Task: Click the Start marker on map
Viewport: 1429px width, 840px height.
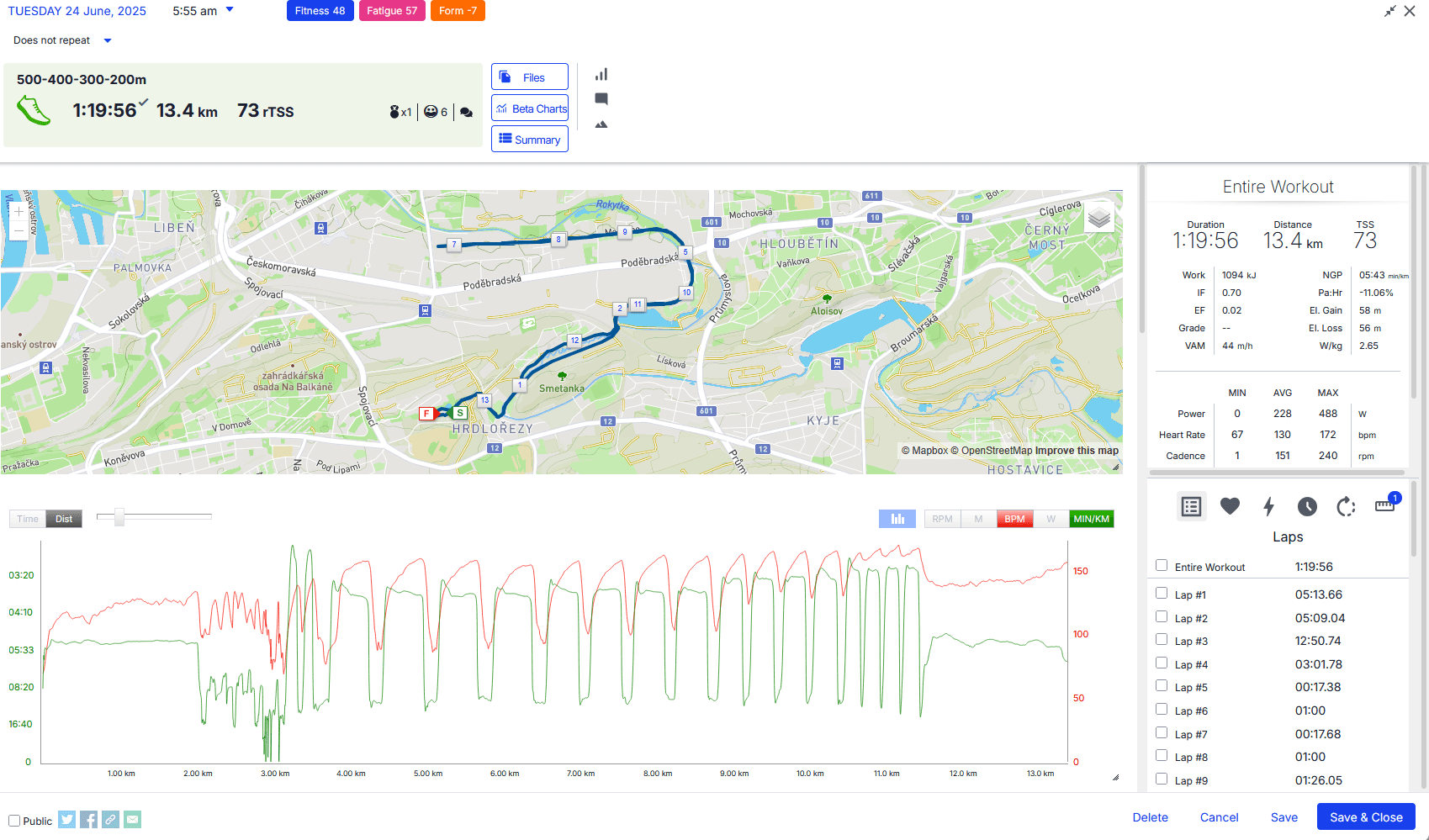Action: (x=460, y=413)
